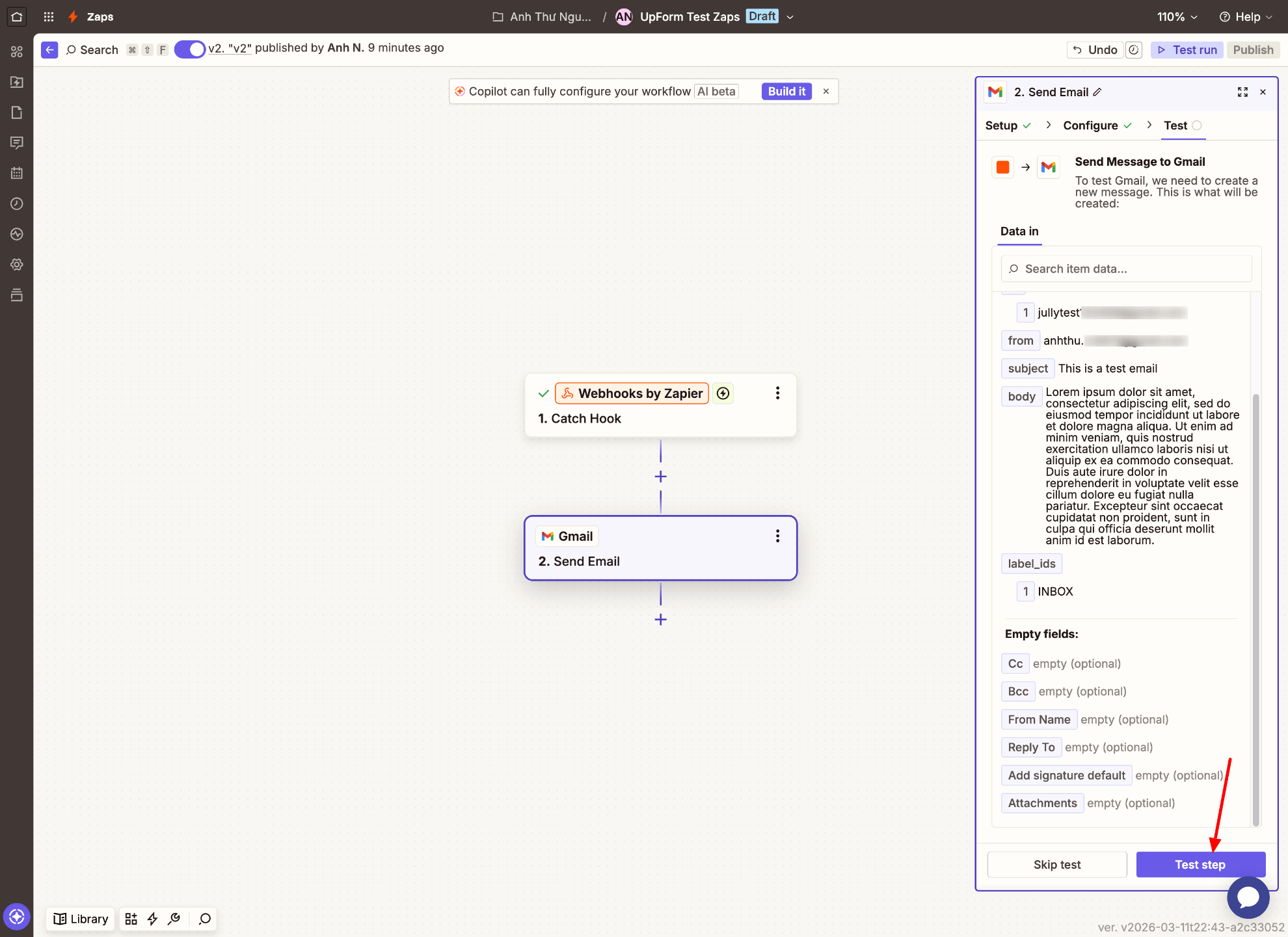
Task: Click the body field label
Action: 1021,397
